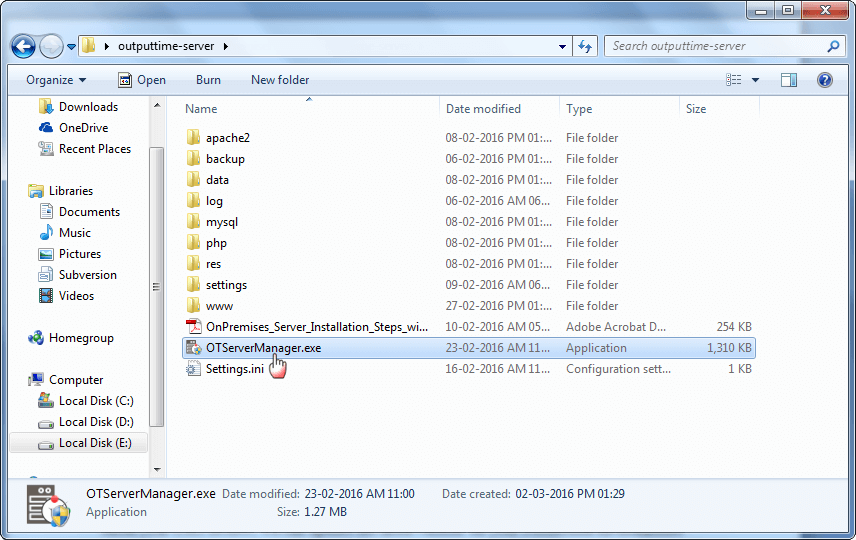Select the backup folder icon

[193, 159]
